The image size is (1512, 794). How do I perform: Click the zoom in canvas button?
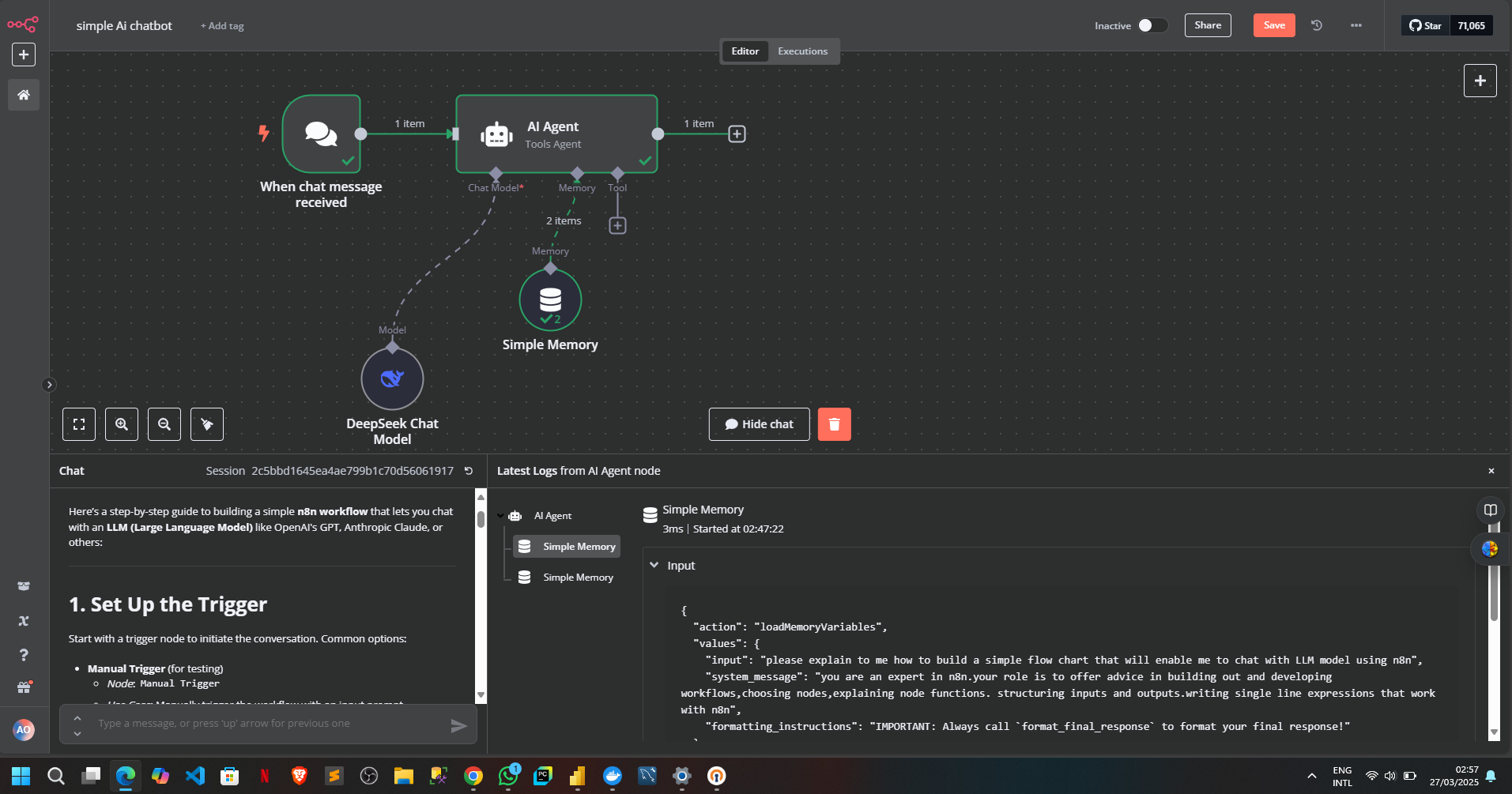click(x=122, y=424)
